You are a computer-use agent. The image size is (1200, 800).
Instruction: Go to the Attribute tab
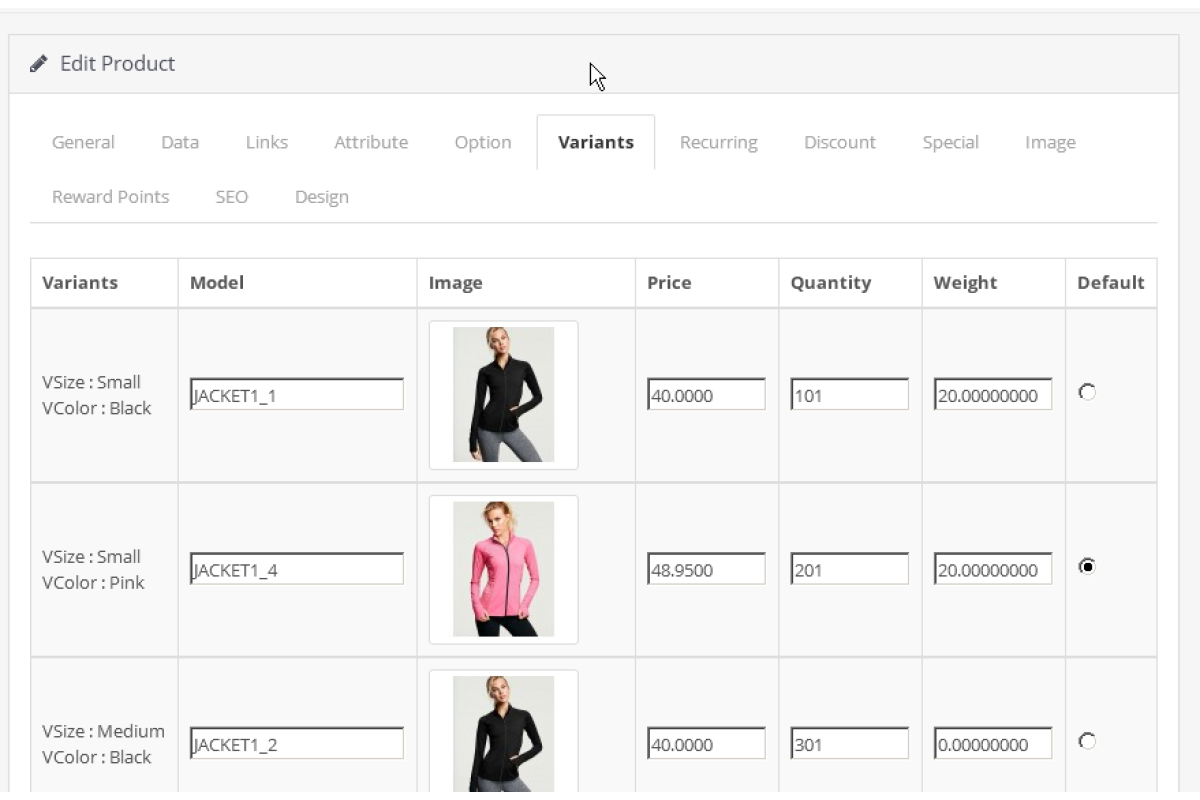click(371, 142)
